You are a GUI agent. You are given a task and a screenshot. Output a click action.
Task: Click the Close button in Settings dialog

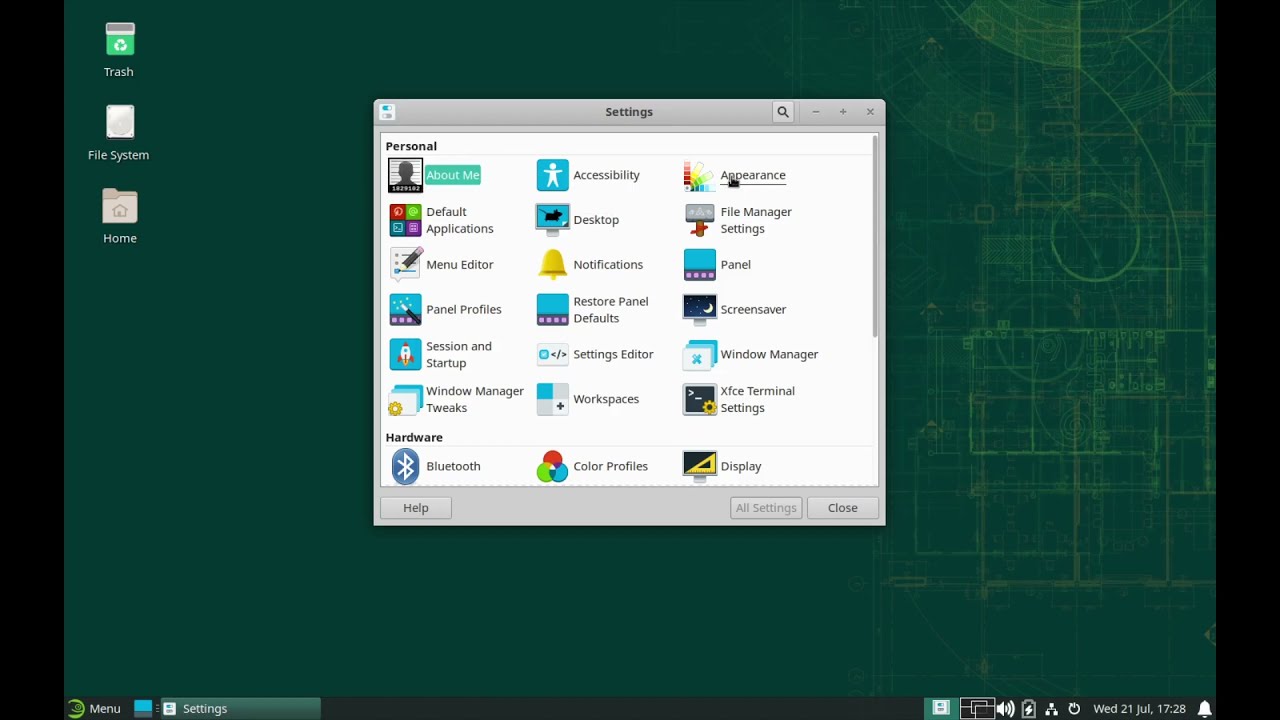click(x=843, y=508)
